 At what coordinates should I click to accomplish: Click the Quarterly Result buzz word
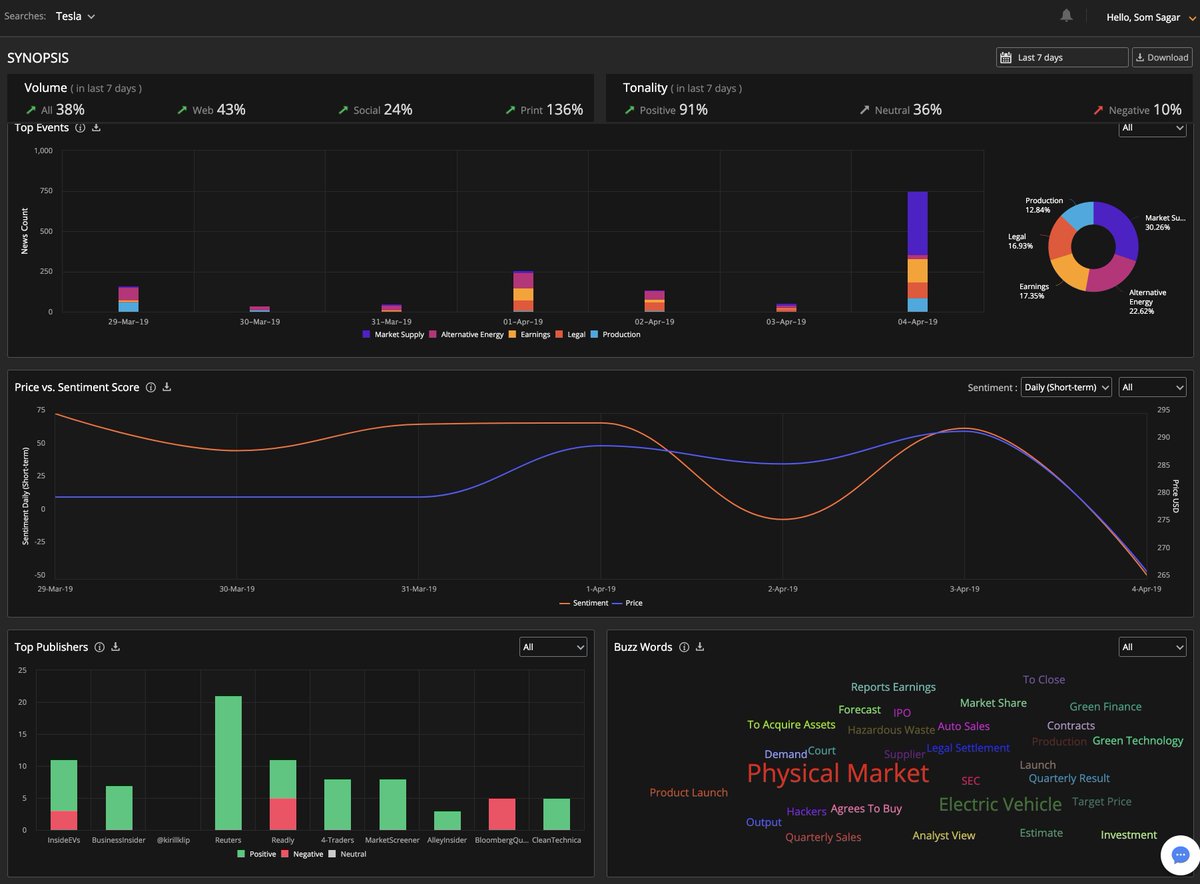tap(1069, 778)
